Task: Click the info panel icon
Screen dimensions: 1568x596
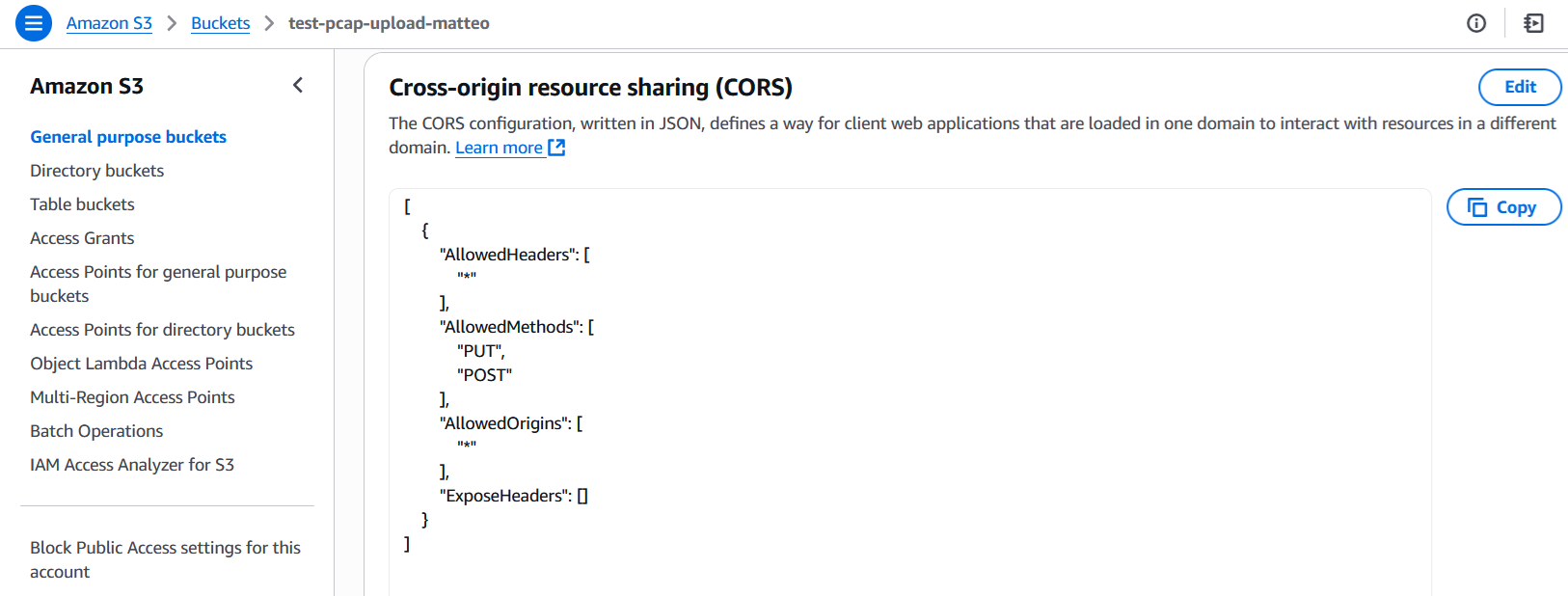Action: point(1475,23)
